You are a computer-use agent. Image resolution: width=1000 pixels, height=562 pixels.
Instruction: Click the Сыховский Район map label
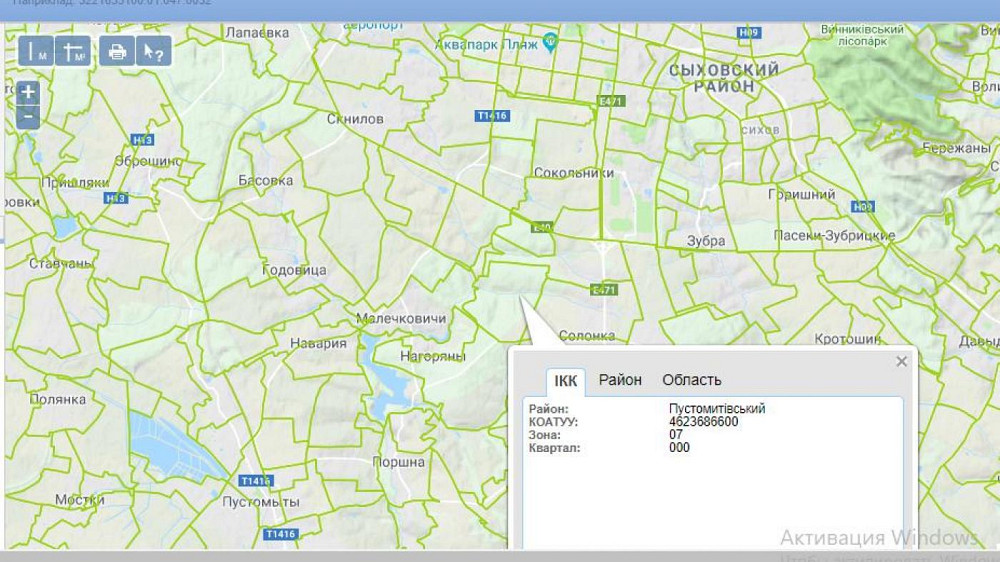coord(723,78)
